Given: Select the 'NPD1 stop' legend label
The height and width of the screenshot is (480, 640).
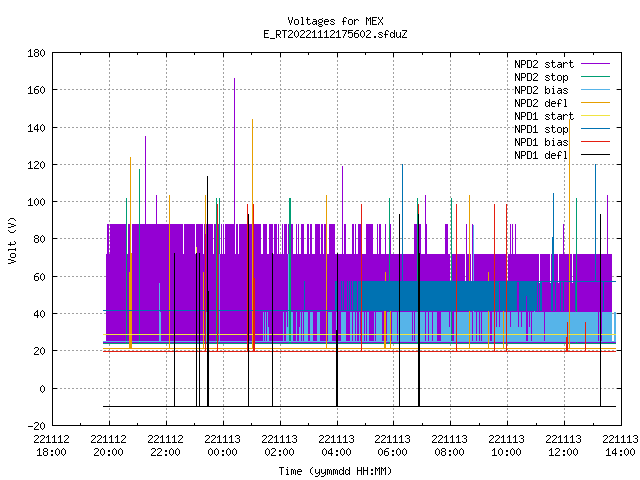Looking at the screenshot, I should (541, 129).
